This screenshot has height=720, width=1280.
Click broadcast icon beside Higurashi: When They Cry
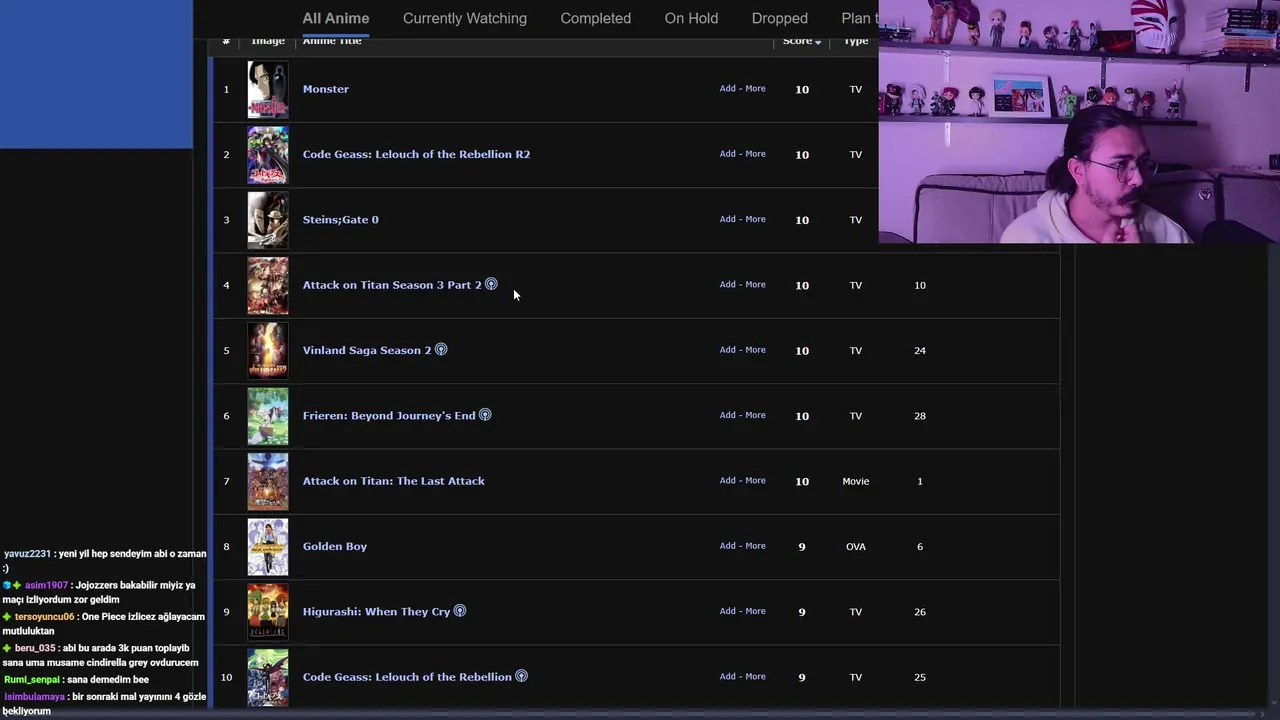click(460, 611)
